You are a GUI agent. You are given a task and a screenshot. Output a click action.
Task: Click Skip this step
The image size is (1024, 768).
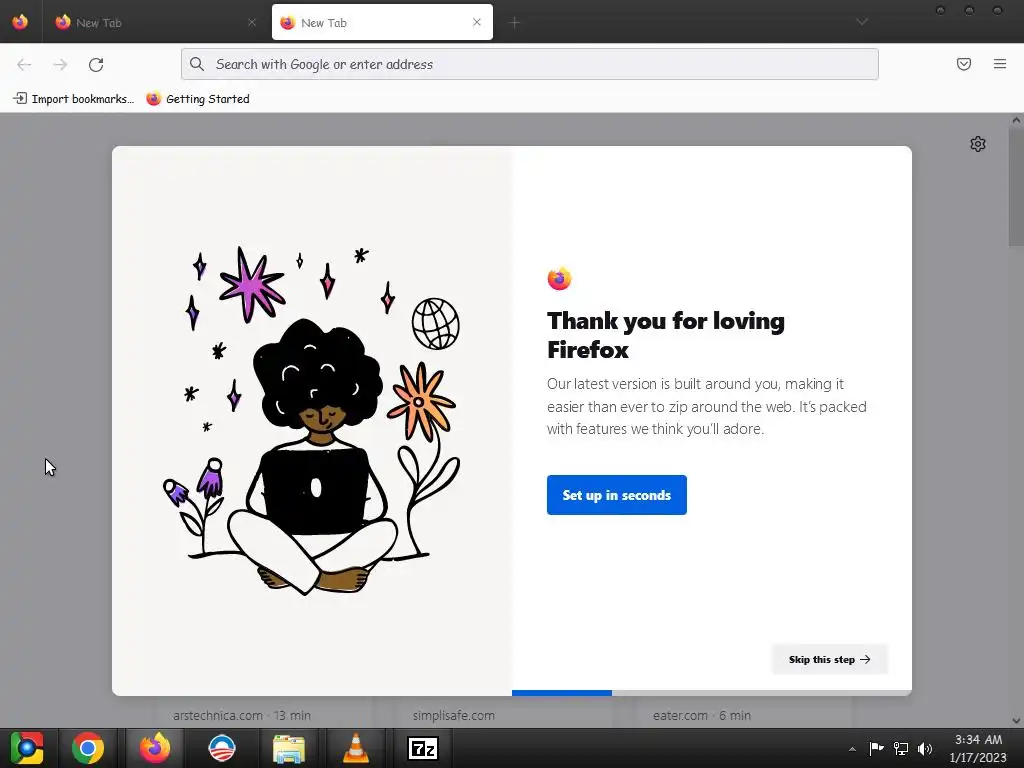coord(829,660)
